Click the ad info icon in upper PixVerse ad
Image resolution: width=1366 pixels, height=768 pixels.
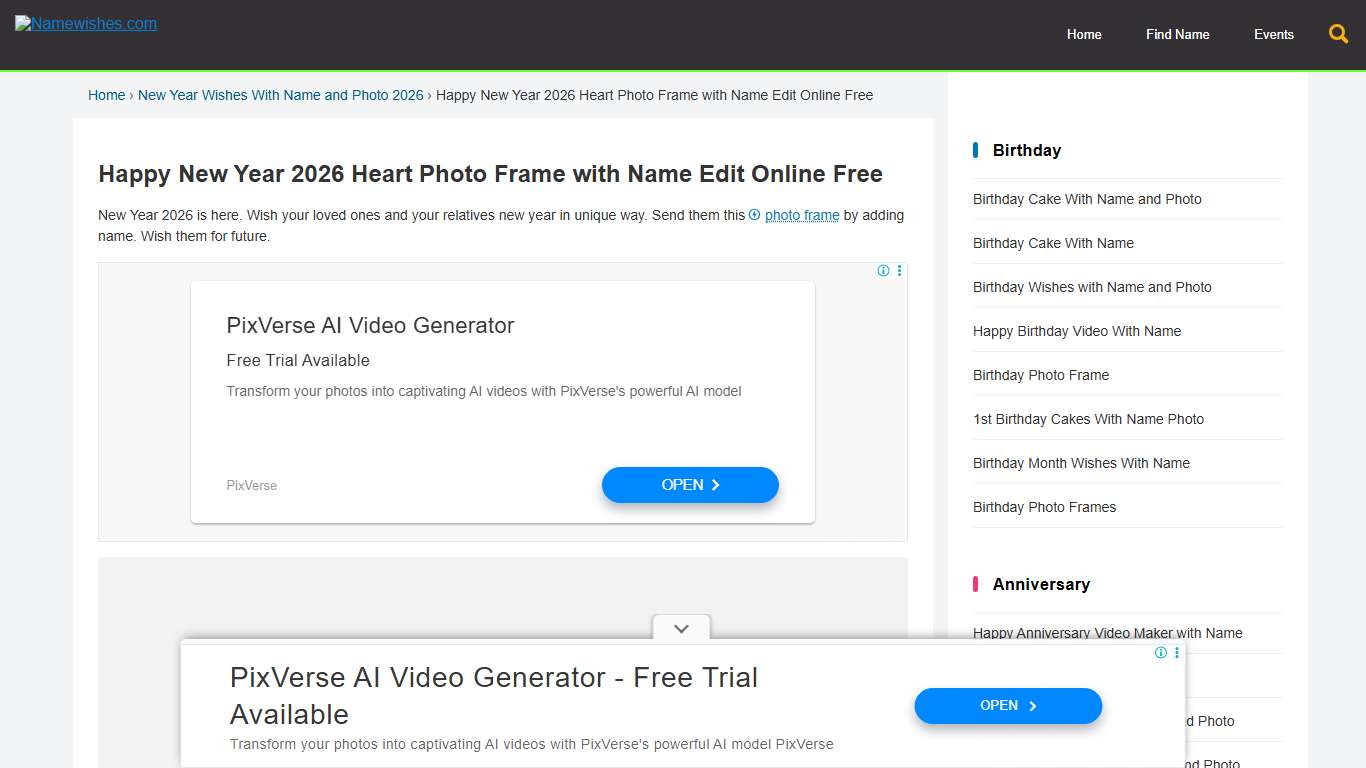point(883,271)
